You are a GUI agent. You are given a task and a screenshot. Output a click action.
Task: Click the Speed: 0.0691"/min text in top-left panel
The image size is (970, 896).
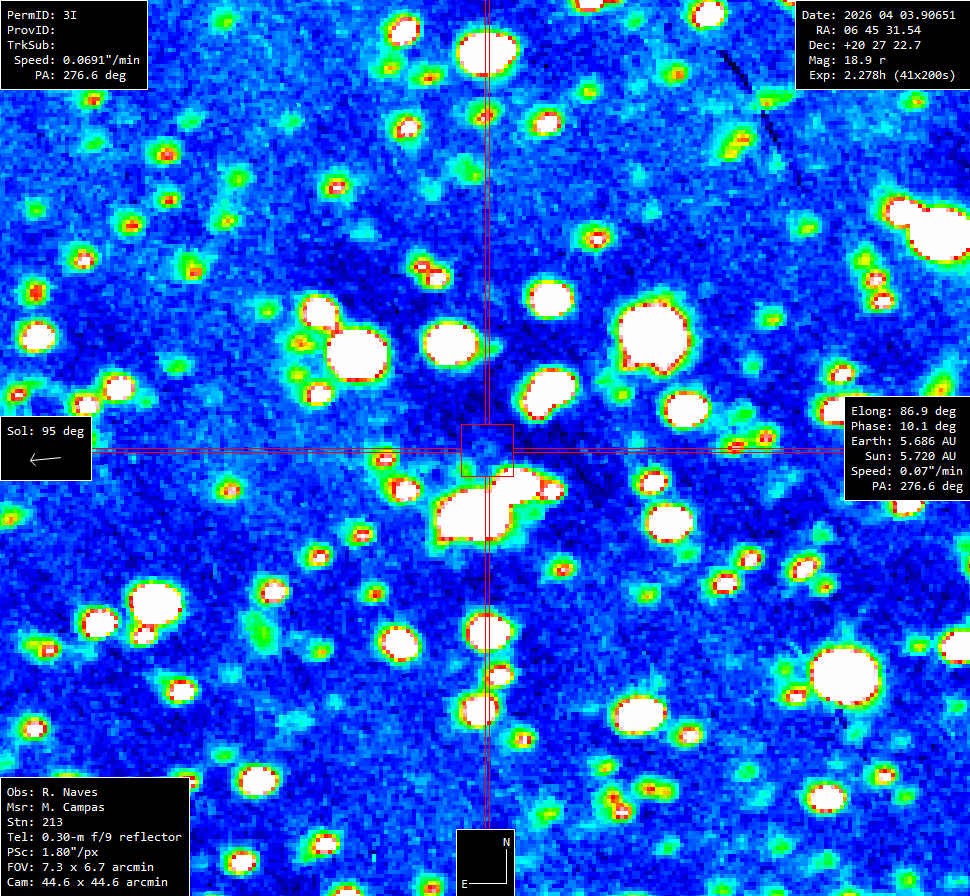pos(77,60)
